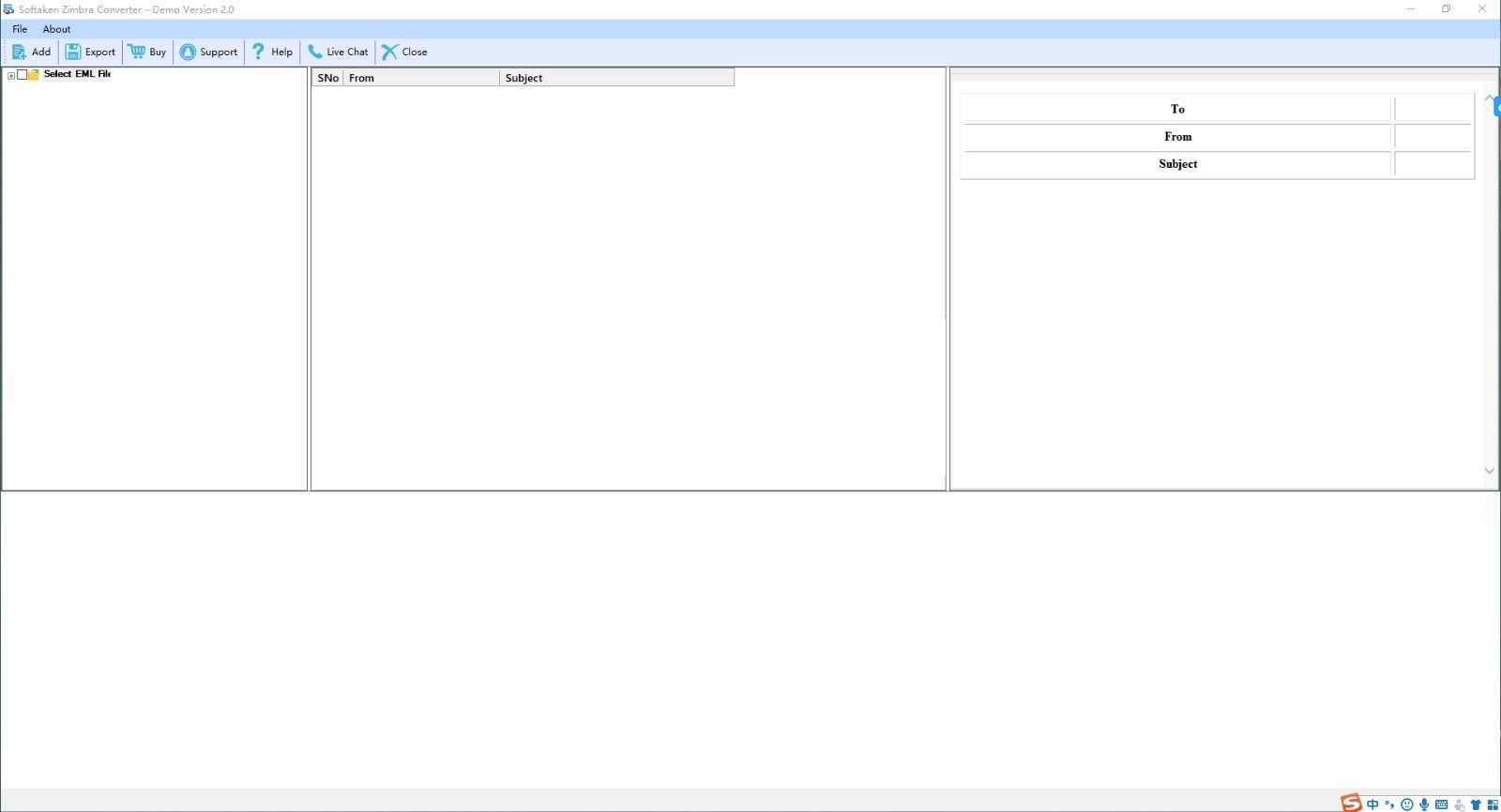Open the About menu

coord(56,29)
